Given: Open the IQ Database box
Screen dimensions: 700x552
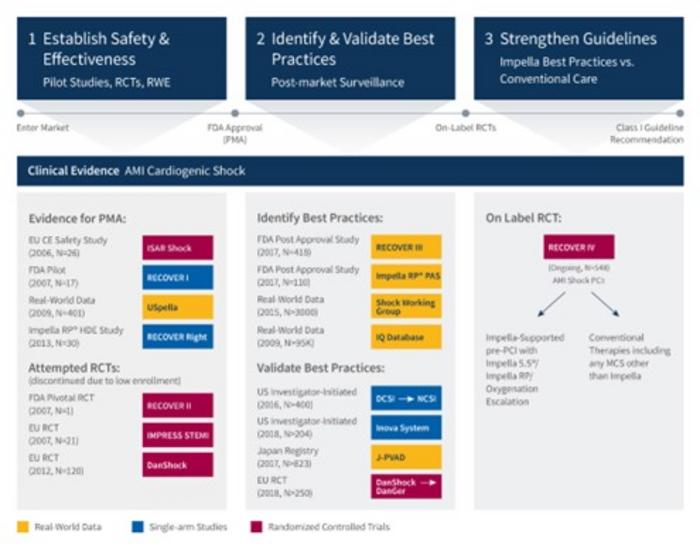Looking at the screenshot, I should point(406,337).
